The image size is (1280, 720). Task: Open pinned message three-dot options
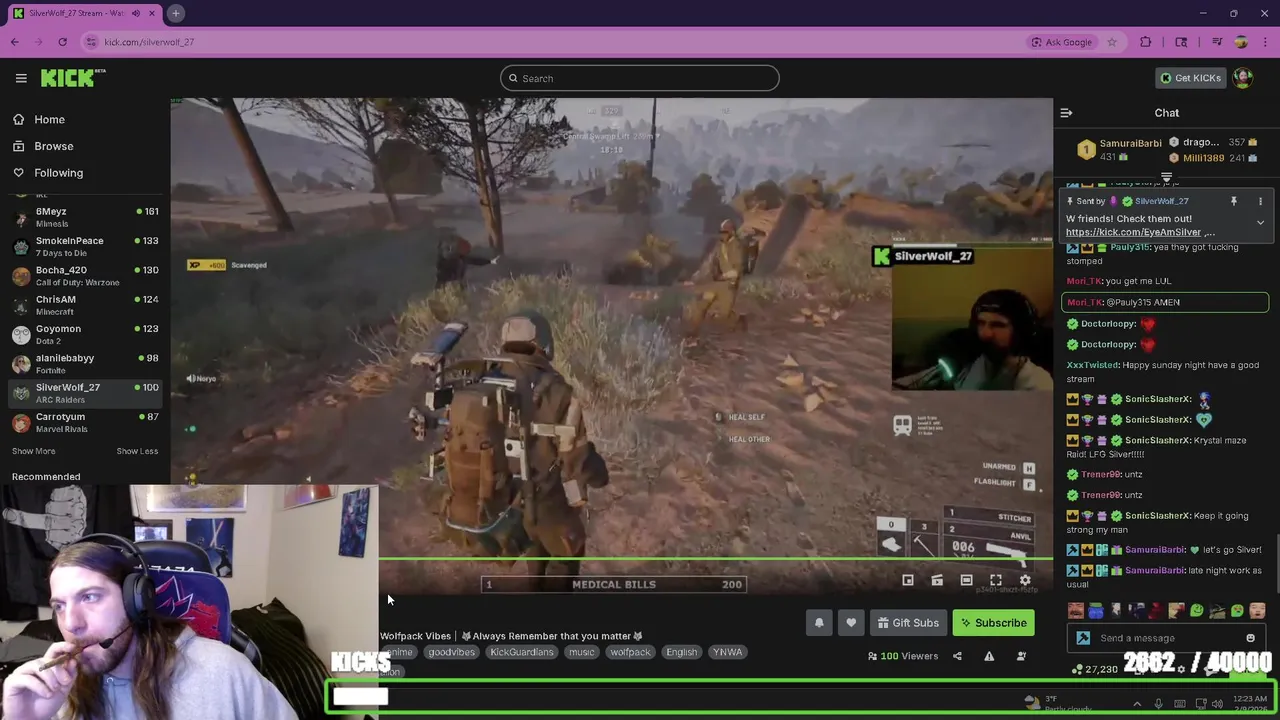[1260, 201]
